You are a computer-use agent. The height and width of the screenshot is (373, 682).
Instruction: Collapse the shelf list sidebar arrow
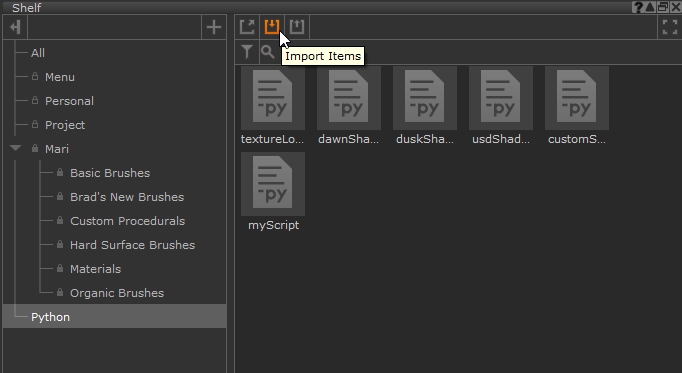(x=15, y=27)
